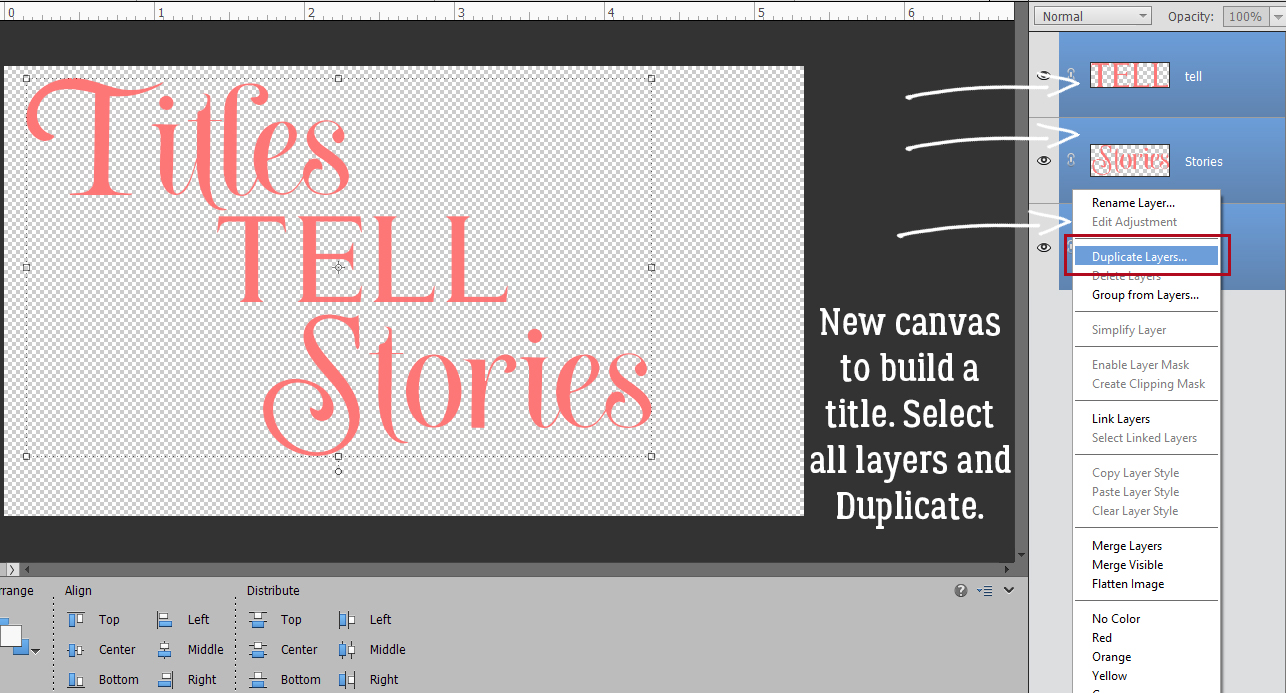Image resolution: width=1286 pixels, height=693 pixels.
Task: Align layers to Top
Action: click(93, 620)
